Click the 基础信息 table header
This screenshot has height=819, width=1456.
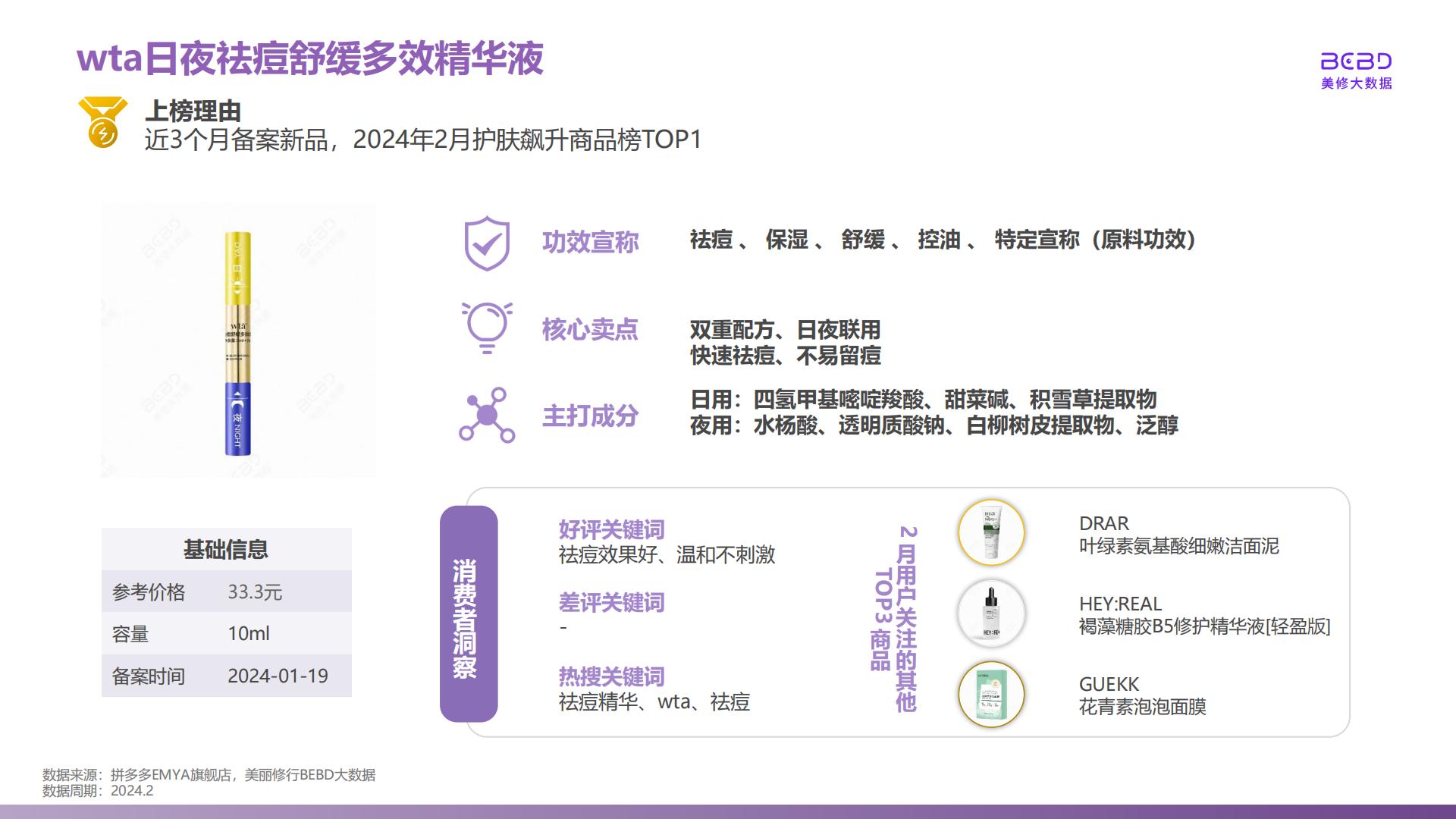click(x=226, y=549)
